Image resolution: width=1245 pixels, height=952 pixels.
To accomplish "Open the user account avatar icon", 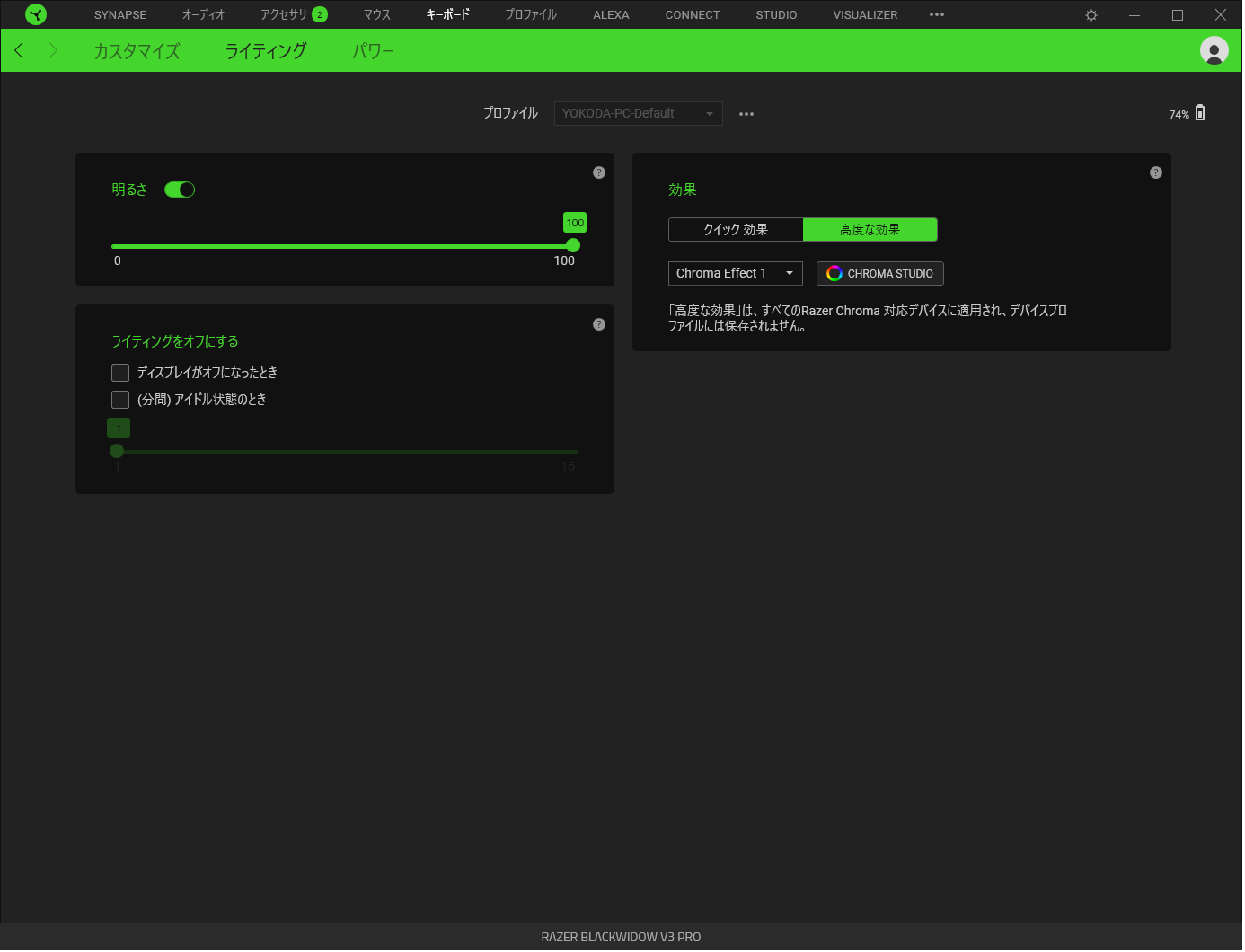I will tap(1214, 50).
